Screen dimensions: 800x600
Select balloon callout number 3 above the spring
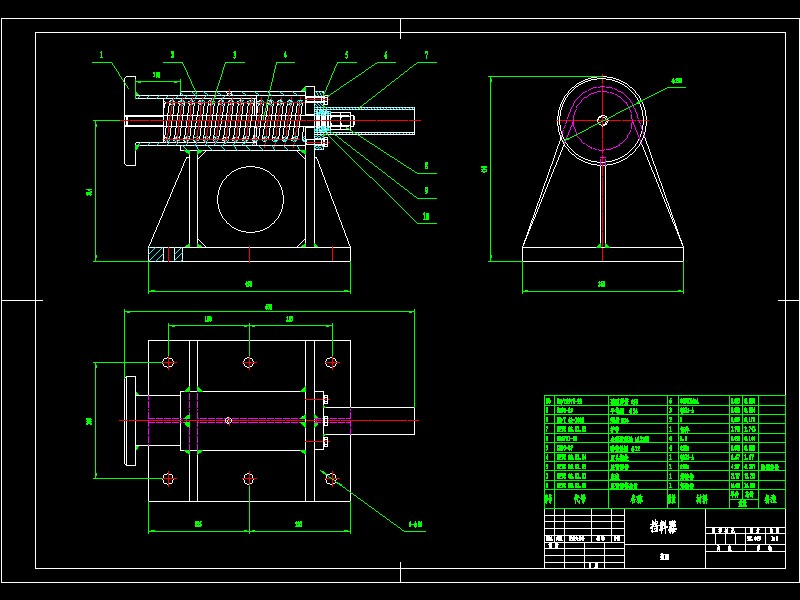click(x=233, y=53)
